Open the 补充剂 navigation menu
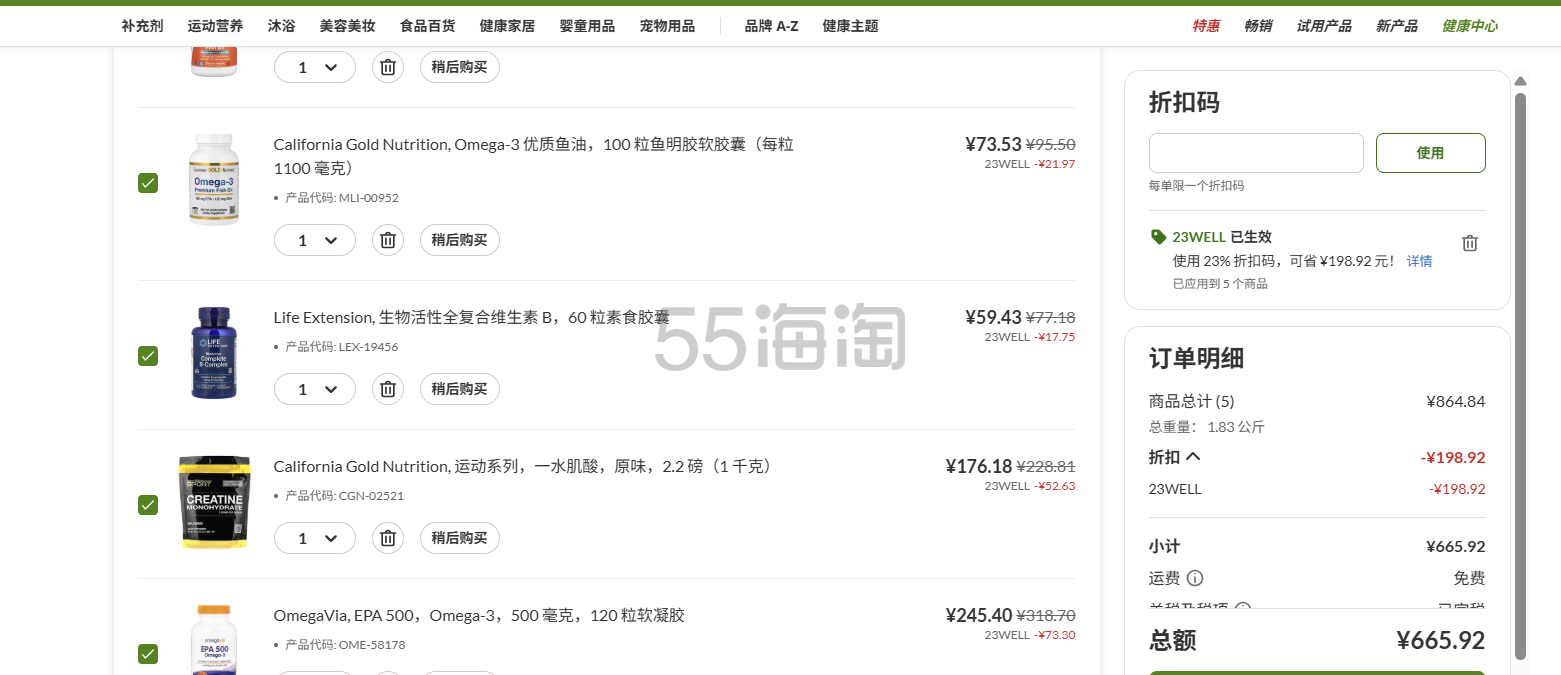This screenshot has height=675, width=1561. [142, 26]
